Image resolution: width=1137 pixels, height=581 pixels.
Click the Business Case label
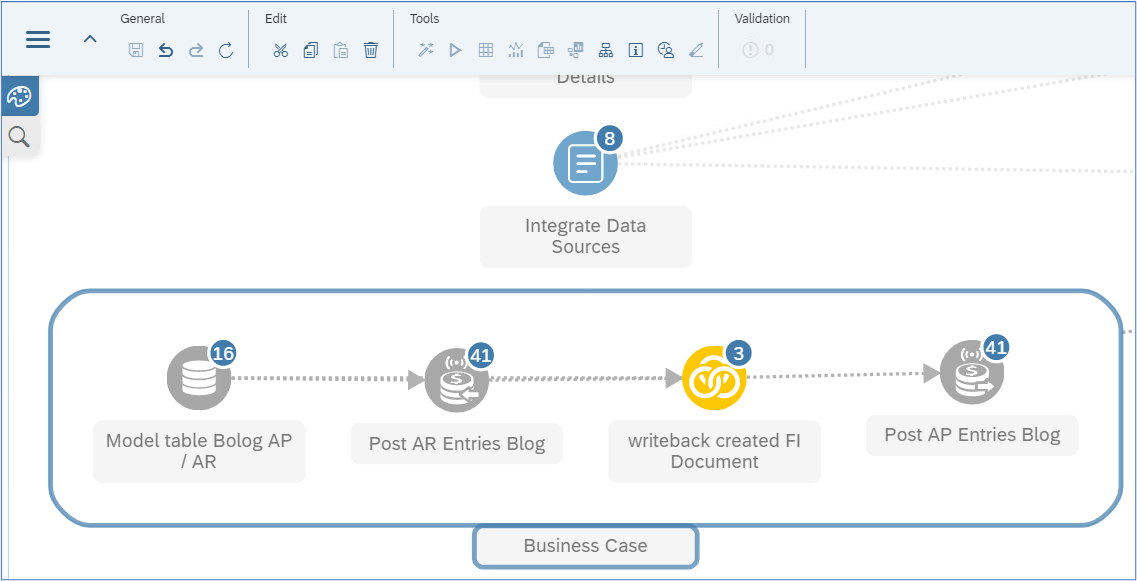tap(585, 546)
